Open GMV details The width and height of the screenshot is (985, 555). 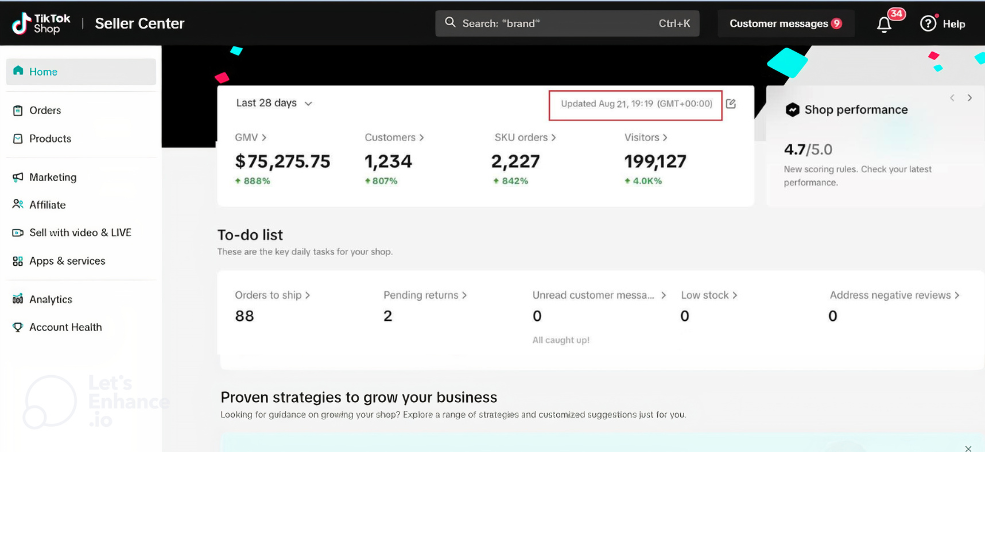click(250, 138)
